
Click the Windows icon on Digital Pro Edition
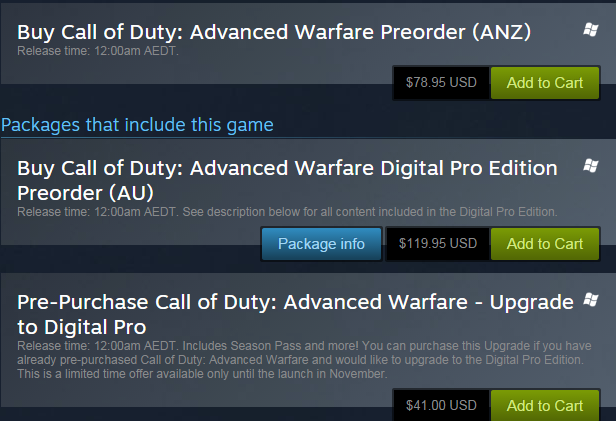[590, 164]
